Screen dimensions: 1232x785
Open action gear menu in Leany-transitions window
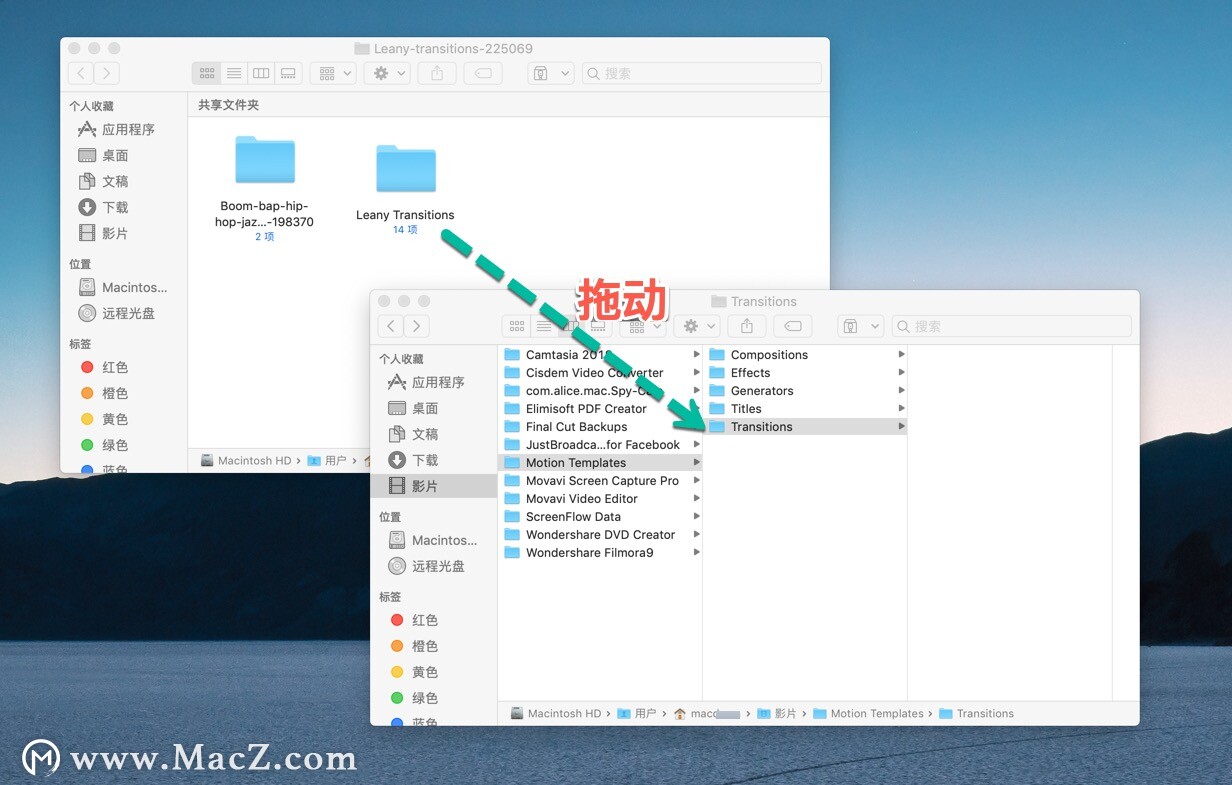tap(386, 73)
